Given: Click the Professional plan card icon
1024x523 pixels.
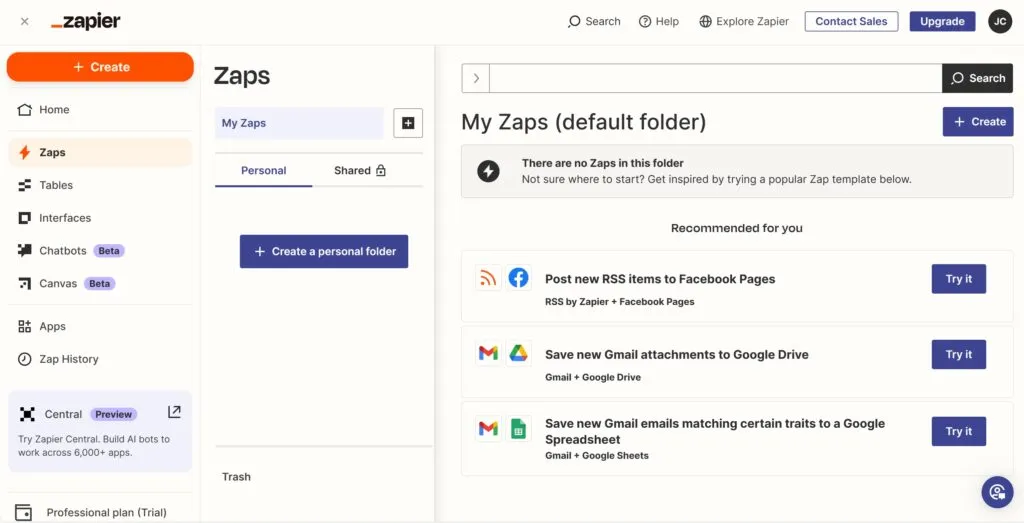Looking at the screenshot, I should click(x=24, y=513).
